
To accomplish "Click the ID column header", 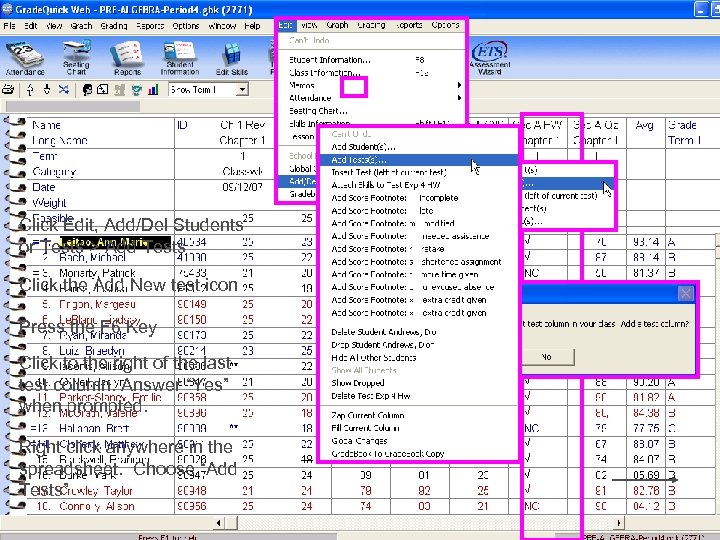I will [x=182, y=125].
